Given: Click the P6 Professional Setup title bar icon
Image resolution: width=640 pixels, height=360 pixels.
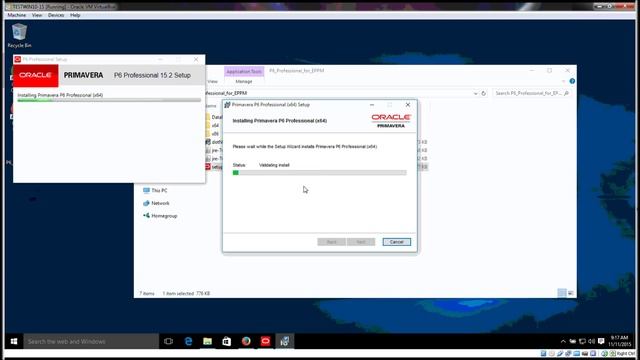Looking at the screenshot, I should (x=18, y=59).
